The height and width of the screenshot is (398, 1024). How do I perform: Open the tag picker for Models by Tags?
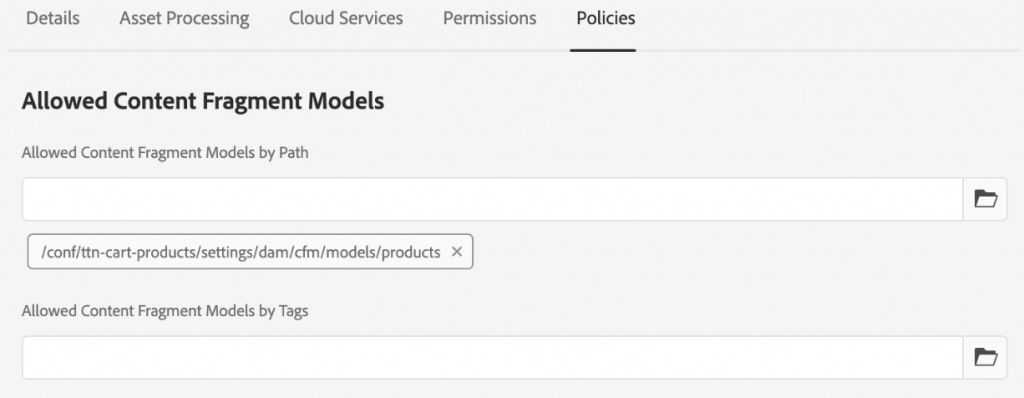[x=985, y=357]
